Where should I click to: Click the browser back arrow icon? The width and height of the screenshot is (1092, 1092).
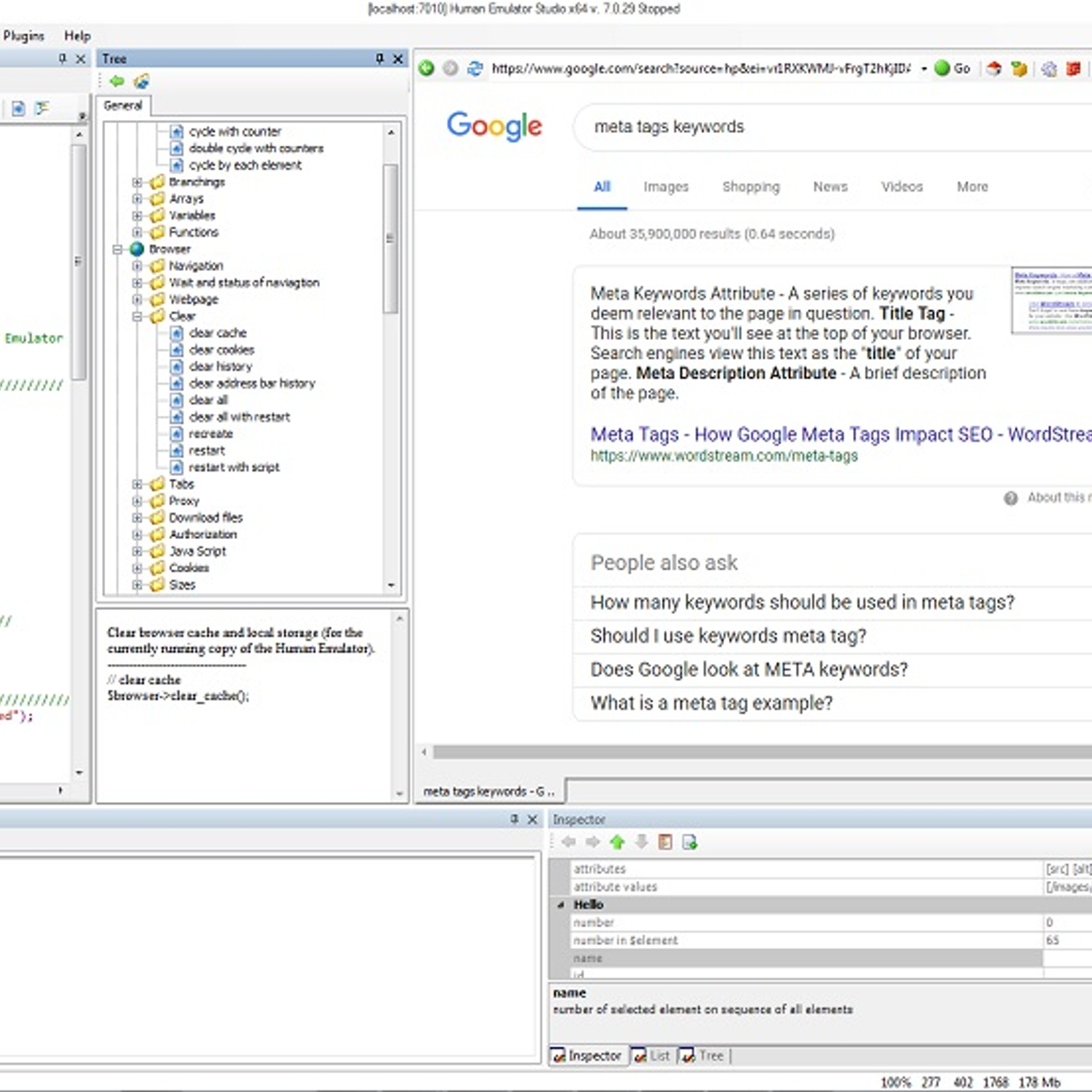click(x=427, y=68)
